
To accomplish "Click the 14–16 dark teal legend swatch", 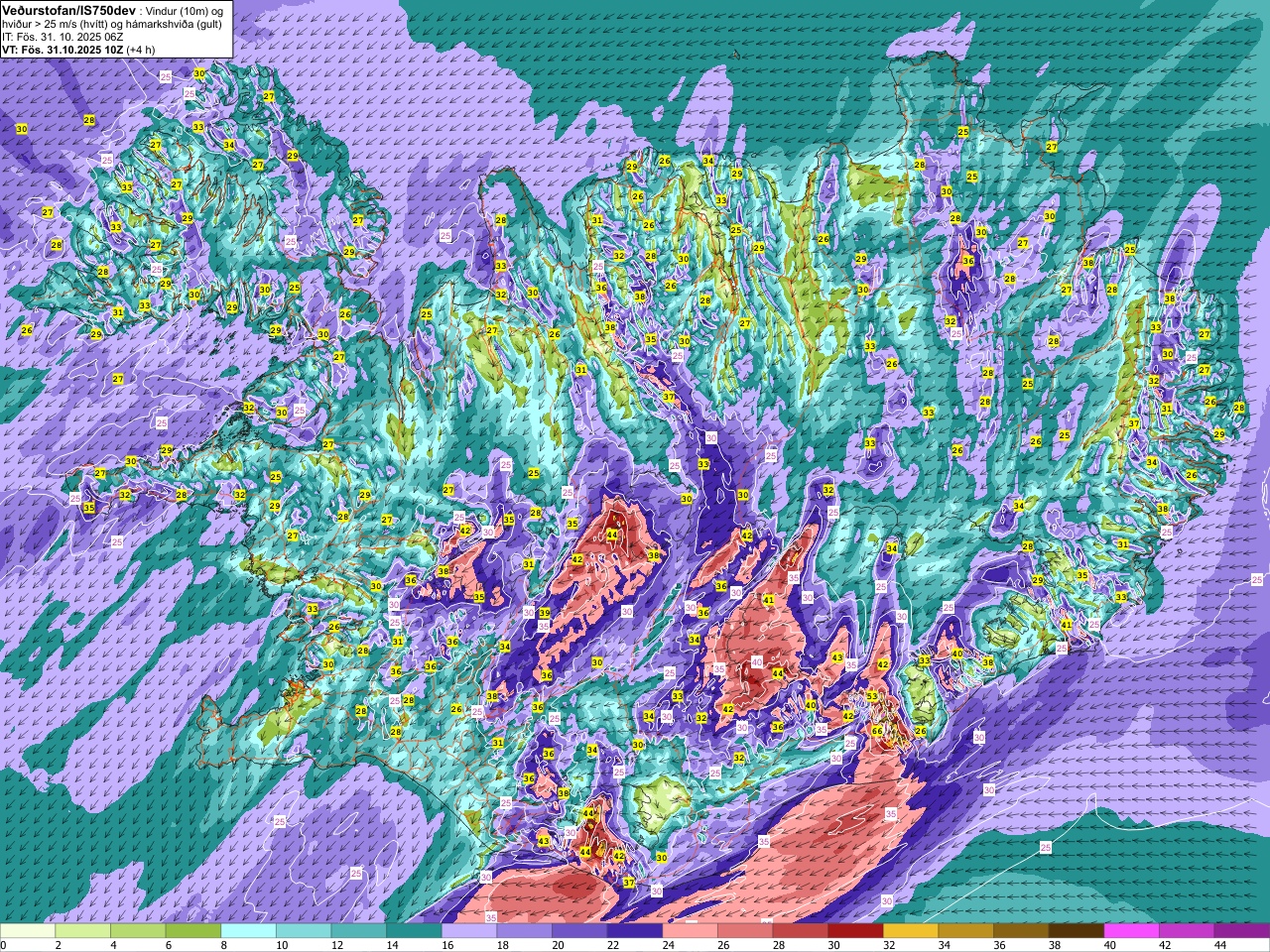I will 414,931.
